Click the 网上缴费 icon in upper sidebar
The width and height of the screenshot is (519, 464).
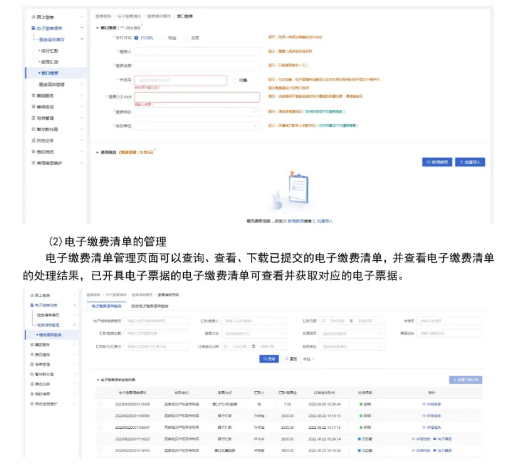click(x=33, y=17)
